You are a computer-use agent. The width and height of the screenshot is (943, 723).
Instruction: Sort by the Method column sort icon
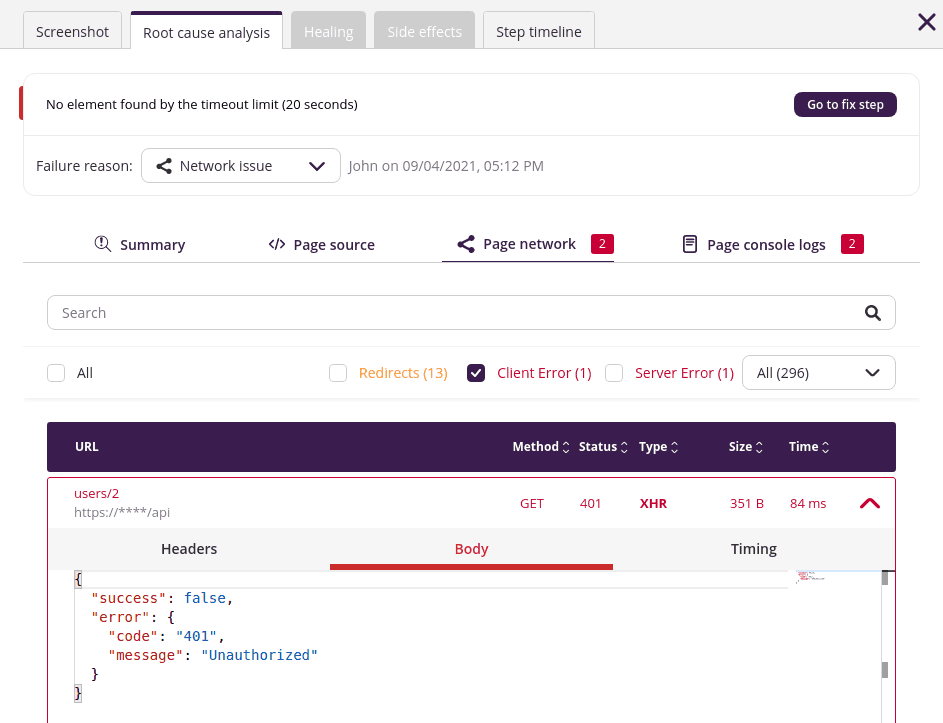565,447
